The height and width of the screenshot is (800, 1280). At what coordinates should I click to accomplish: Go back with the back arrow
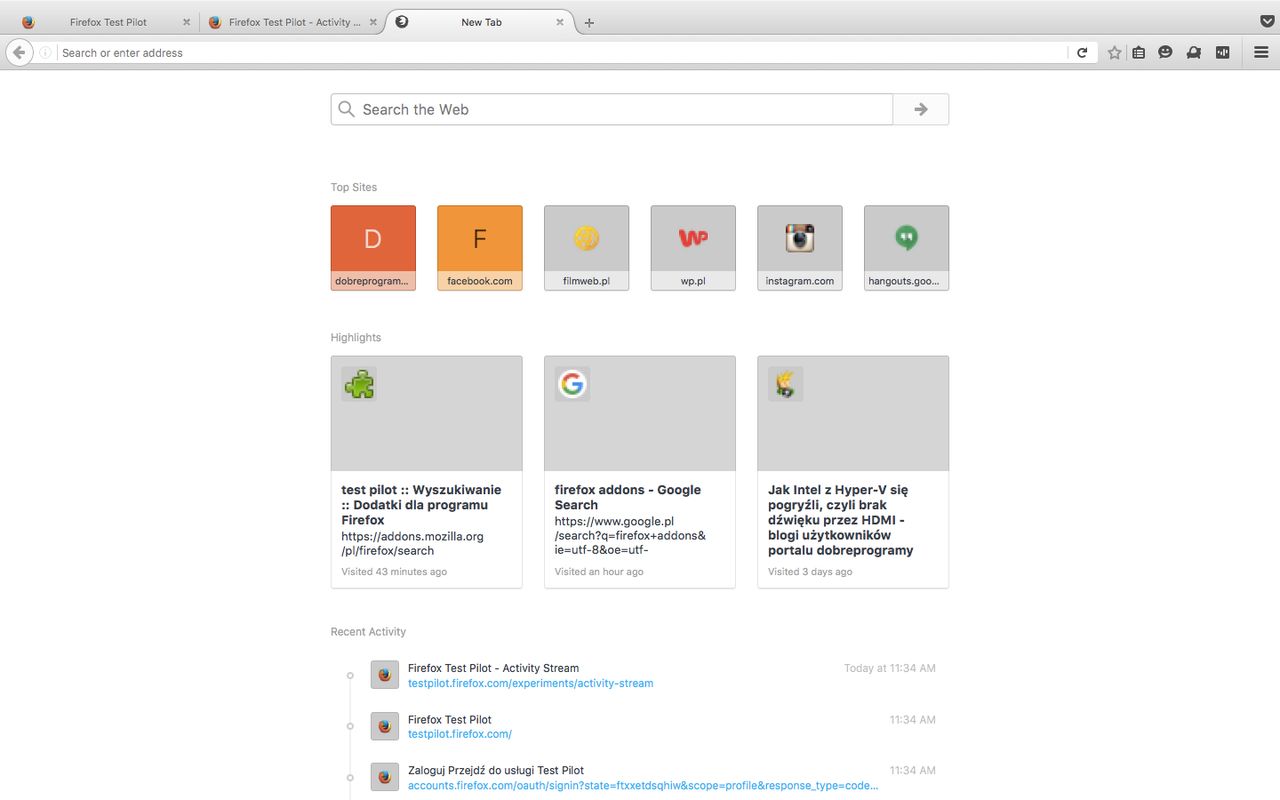[18, 52]
